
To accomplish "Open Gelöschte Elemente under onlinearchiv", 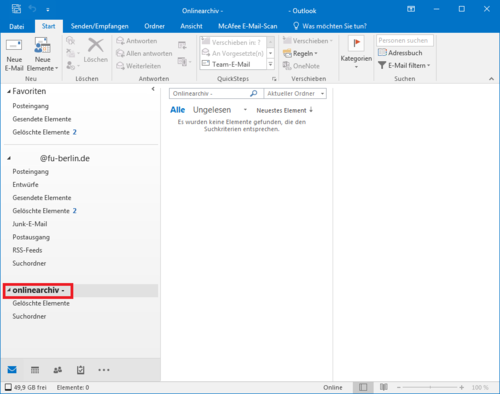I will pyautogui.click(x=41, y=303).
